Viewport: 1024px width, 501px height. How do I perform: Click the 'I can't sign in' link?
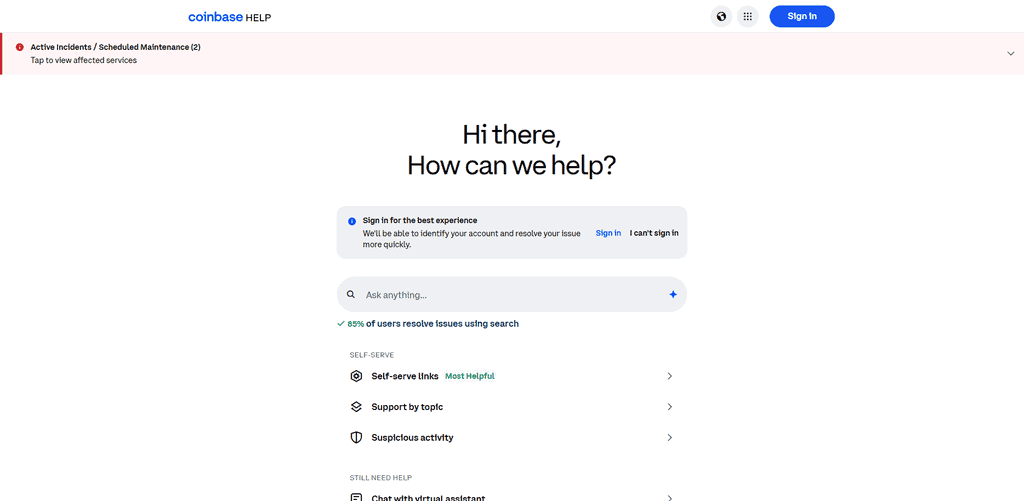tap(654, 233)
